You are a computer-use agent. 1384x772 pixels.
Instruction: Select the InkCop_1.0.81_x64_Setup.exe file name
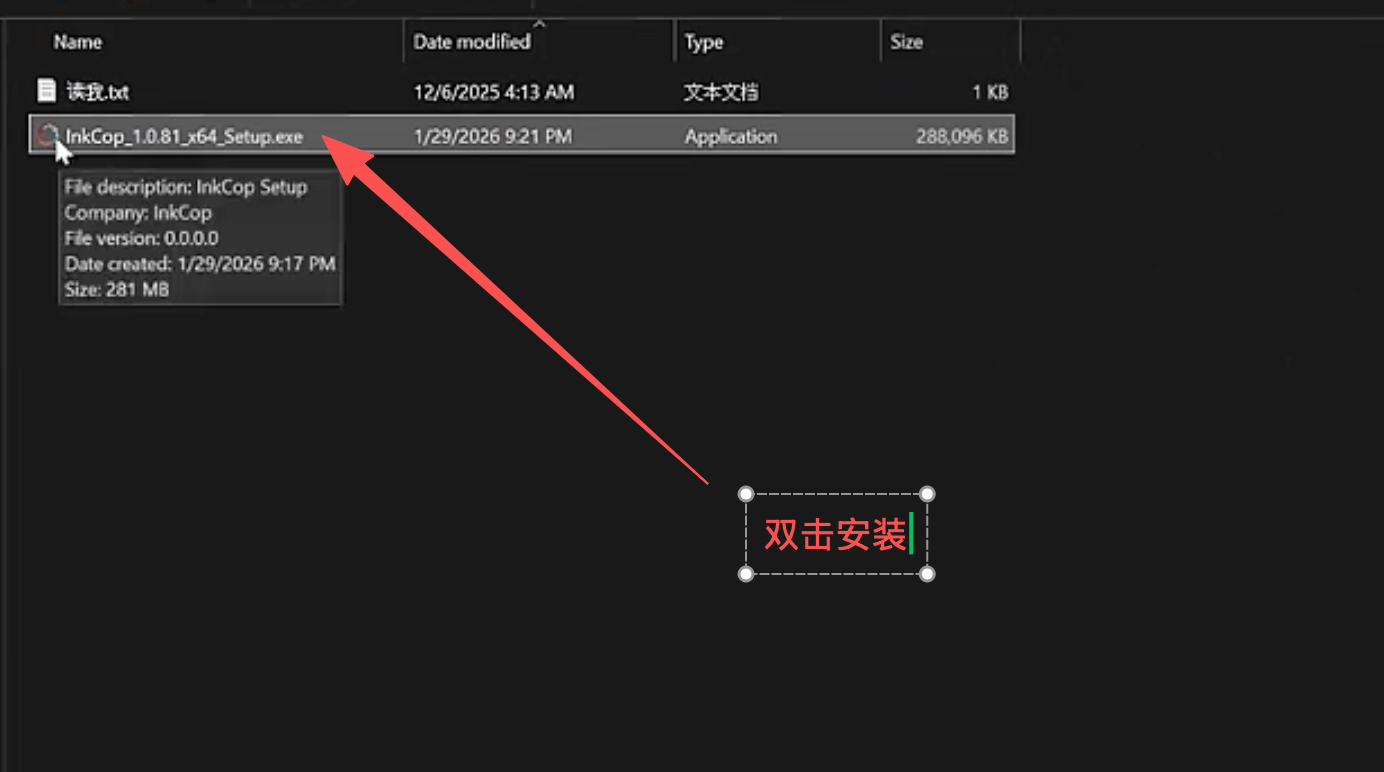point(184,136)
